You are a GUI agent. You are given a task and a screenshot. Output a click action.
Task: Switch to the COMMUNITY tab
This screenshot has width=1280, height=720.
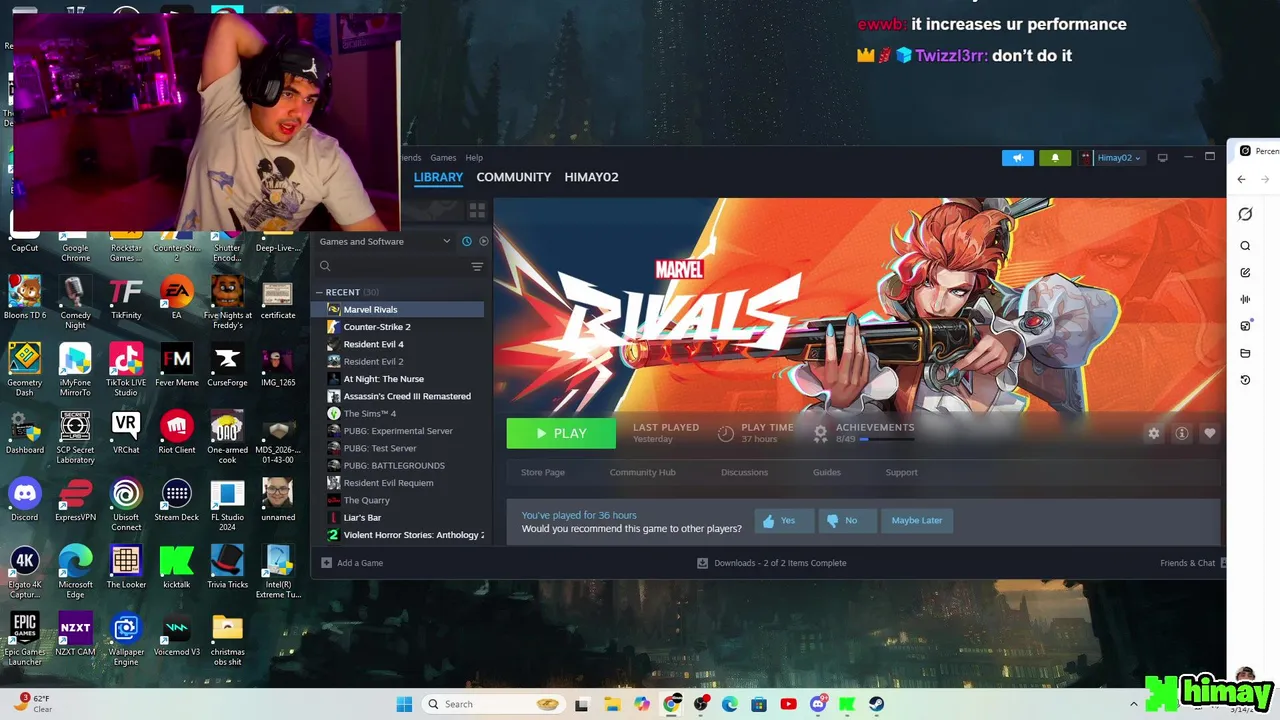(513, 177)
